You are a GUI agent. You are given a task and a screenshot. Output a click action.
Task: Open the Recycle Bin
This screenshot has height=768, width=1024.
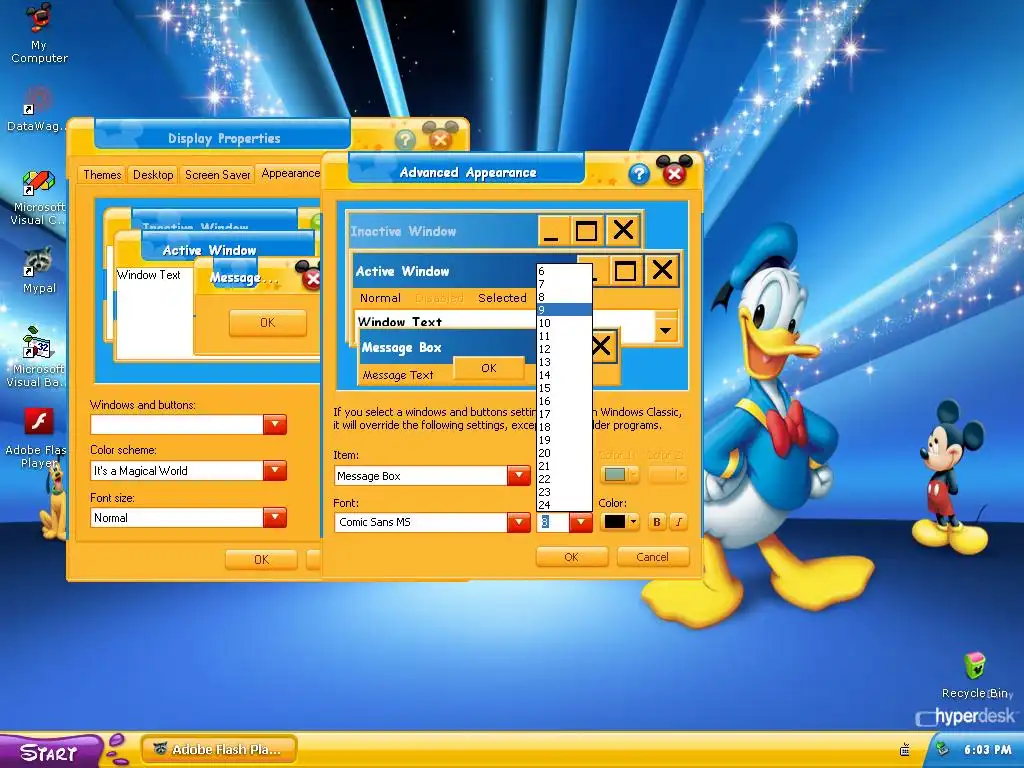coord(975,675)
